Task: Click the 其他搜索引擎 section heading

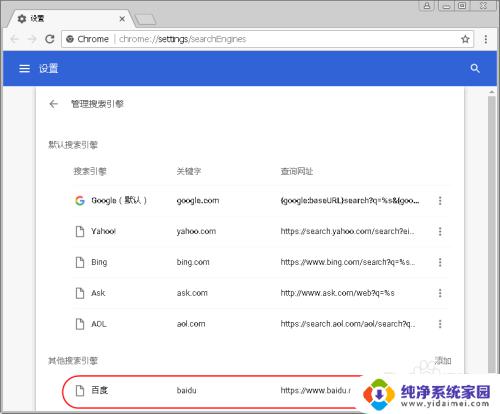Action: point(73,360)
